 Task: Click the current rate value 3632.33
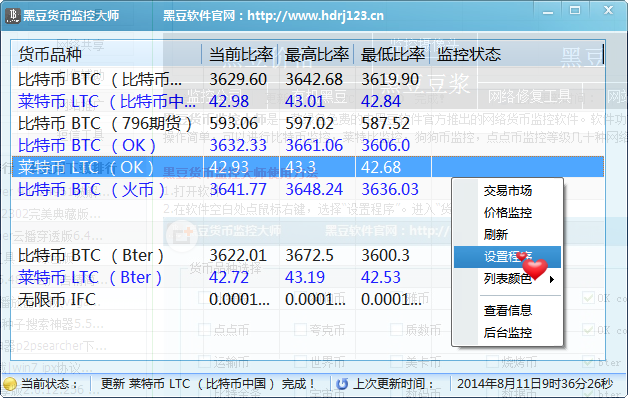coord(238,145)
